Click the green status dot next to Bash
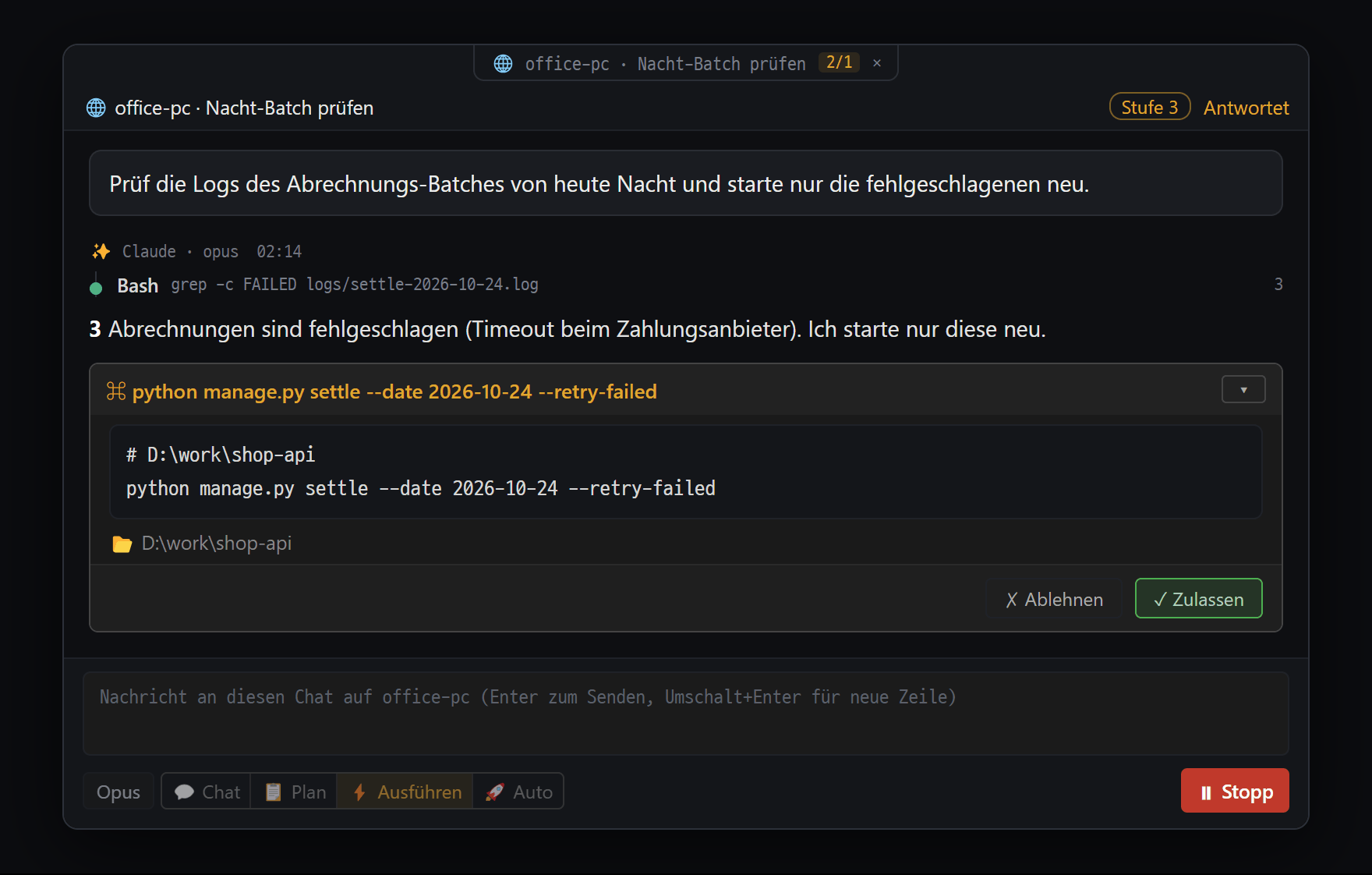 point(96,288)
